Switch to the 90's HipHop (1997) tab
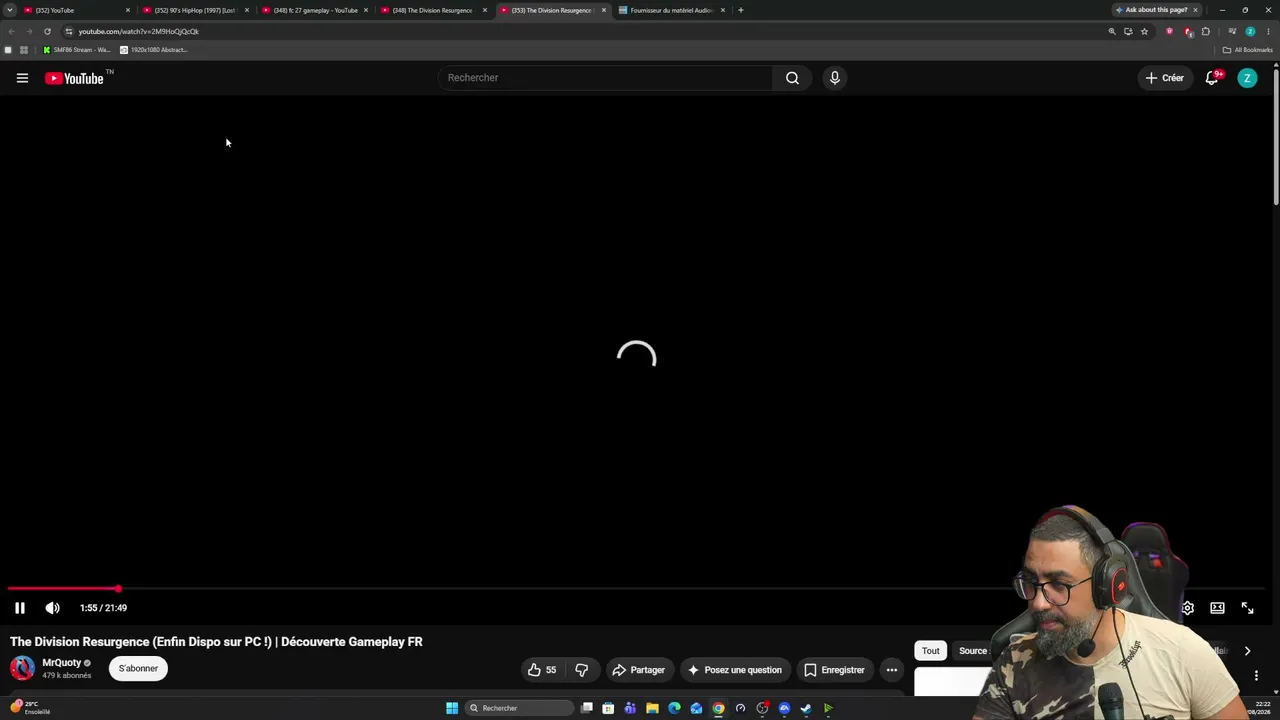This screenshot has height=720, width=1280. click(x=194, y=10)
